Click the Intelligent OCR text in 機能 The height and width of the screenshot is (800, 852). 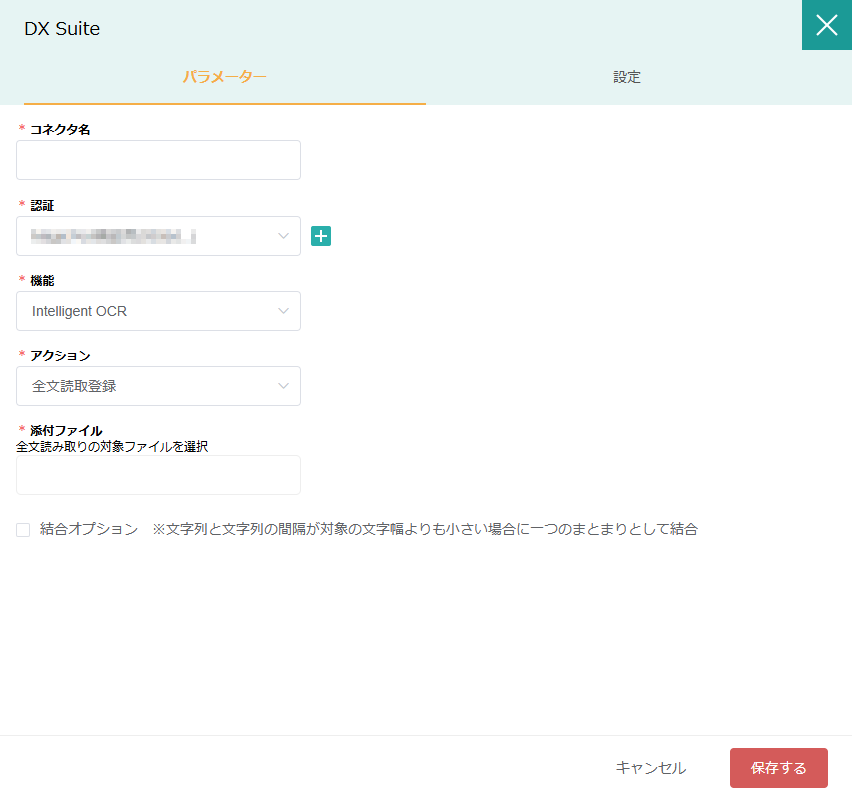click(79, 311)
